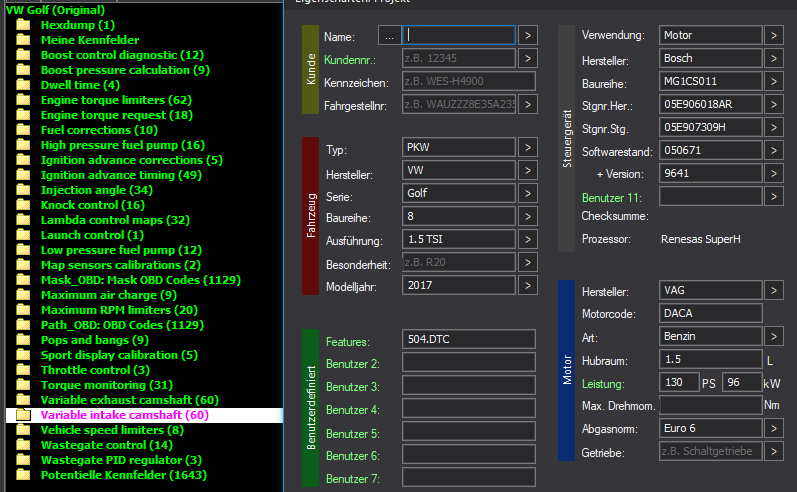797x492 pixels.
Task: Click arrow button beside Motor Hersteller VAG
Action: [774, 290]
